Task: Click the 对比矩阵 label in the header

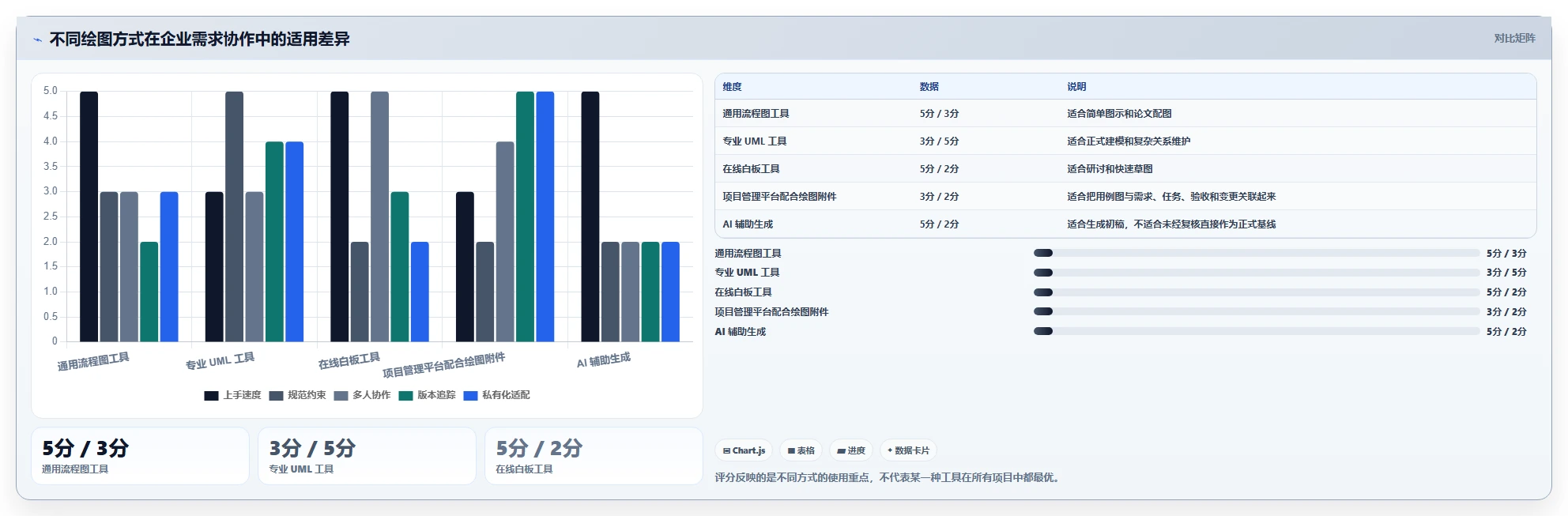Action: 1514,38
